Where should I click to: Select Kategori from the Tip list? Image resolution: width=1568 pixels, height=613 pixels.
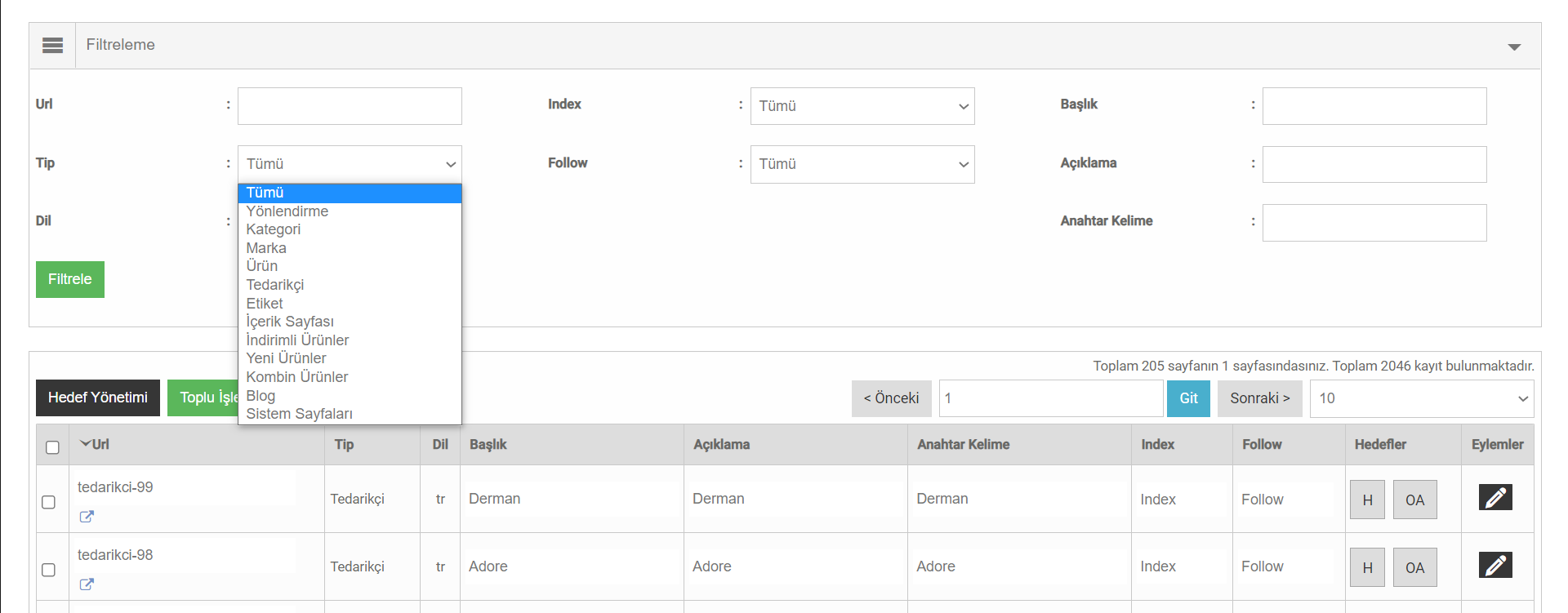(x=274, y=229)
